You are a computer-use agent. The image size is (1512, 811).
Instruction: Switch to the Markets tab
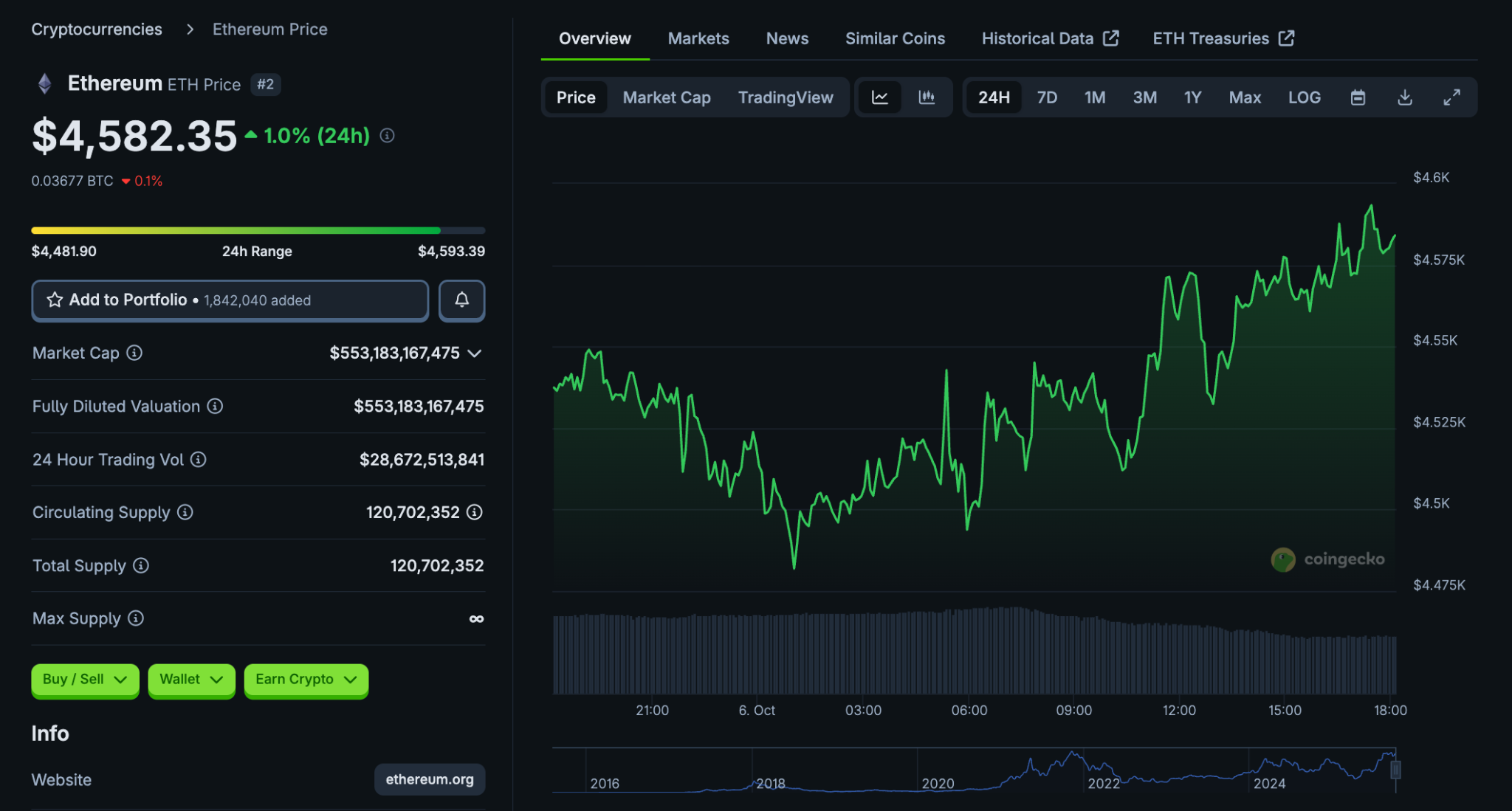coord(698,38)
